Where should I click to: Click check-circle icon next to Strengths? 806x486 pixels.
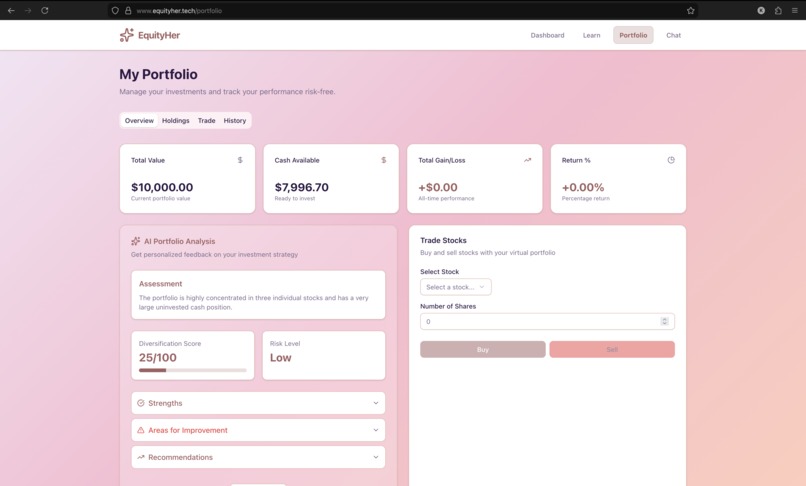click(141, 403)
